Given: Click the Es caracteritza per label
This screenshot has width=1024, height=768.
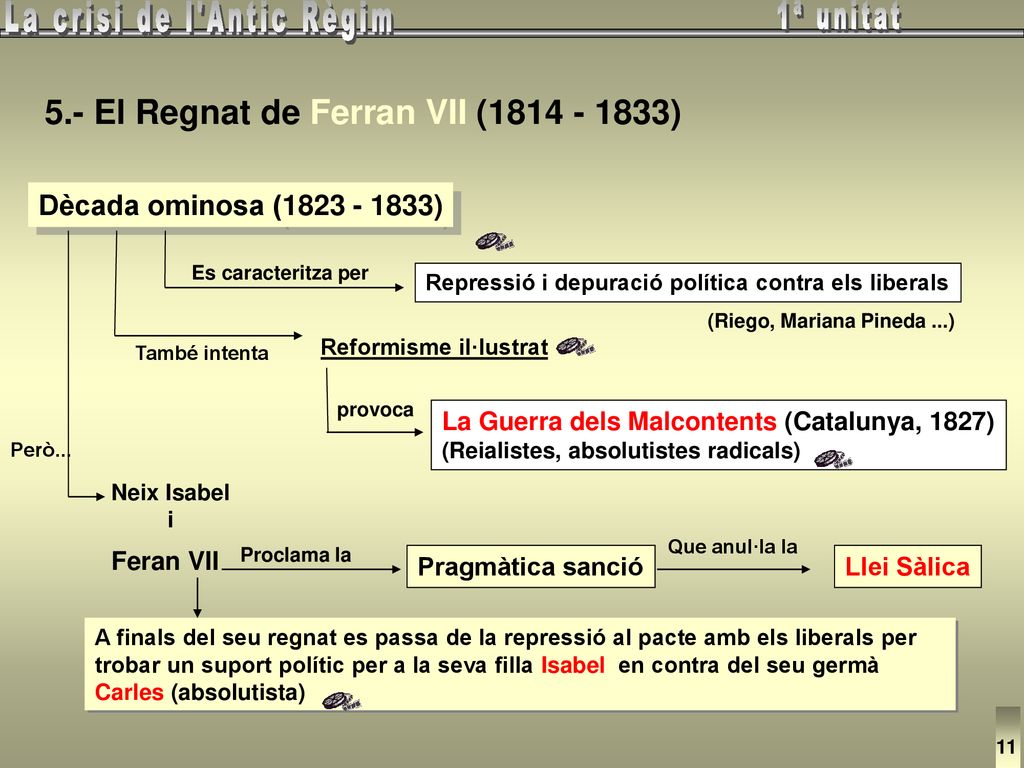Looking at the screenshot, I should click(x=280, y=273).
